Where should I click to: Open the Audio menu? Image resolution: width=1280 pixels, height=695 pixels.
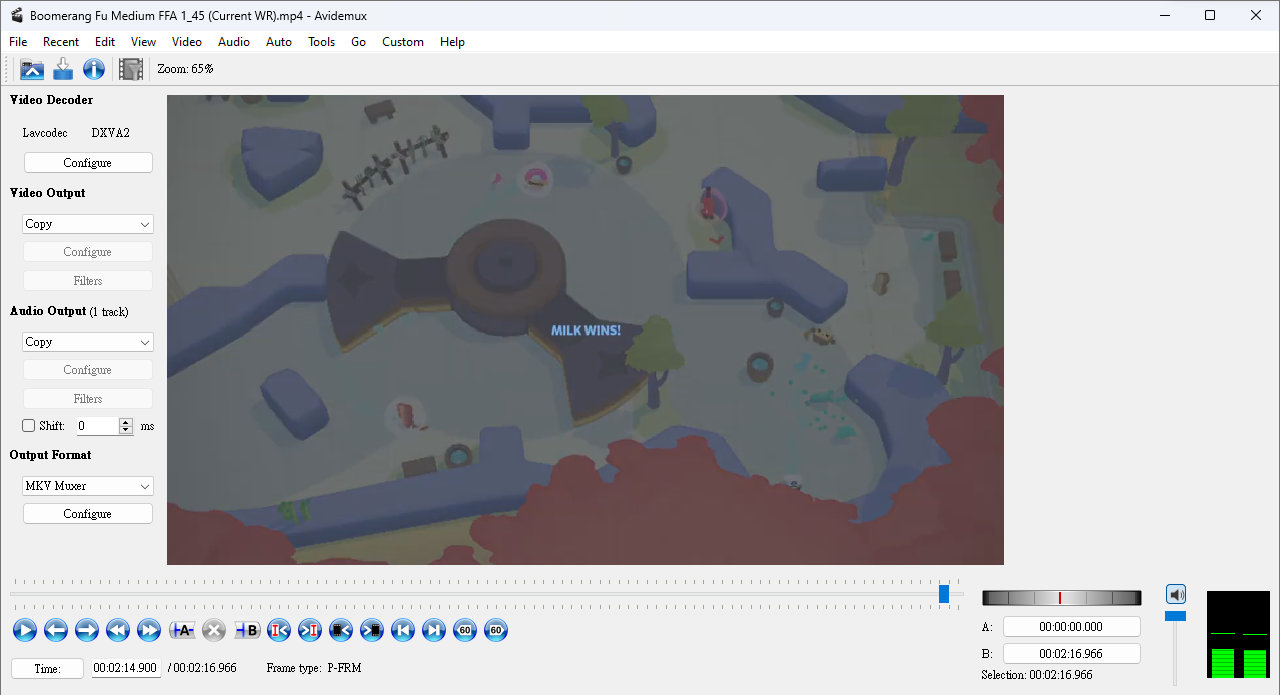pos(234,42)
